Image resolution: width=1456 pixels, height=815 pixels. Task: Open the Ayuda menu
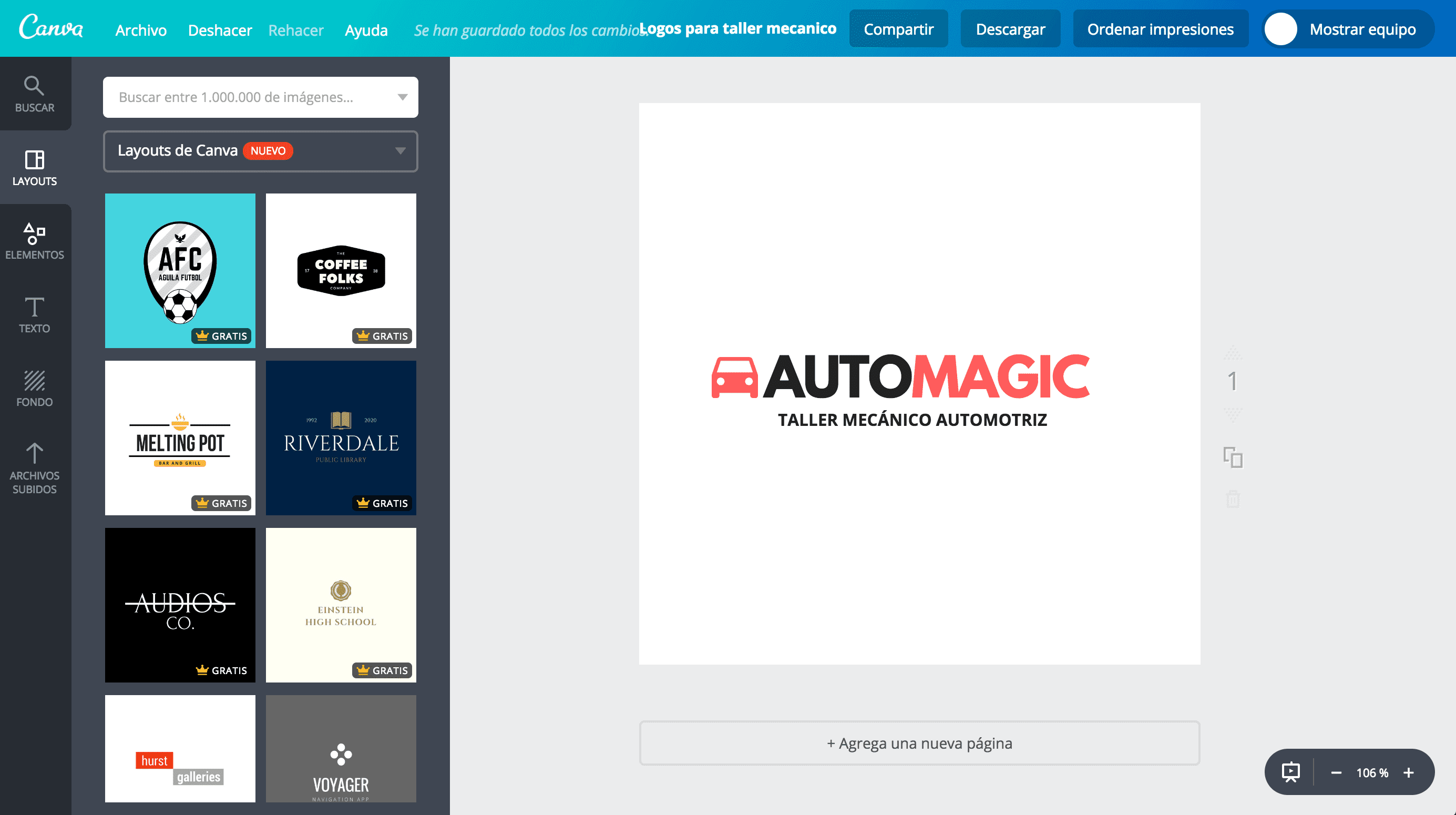pos(366,30)
